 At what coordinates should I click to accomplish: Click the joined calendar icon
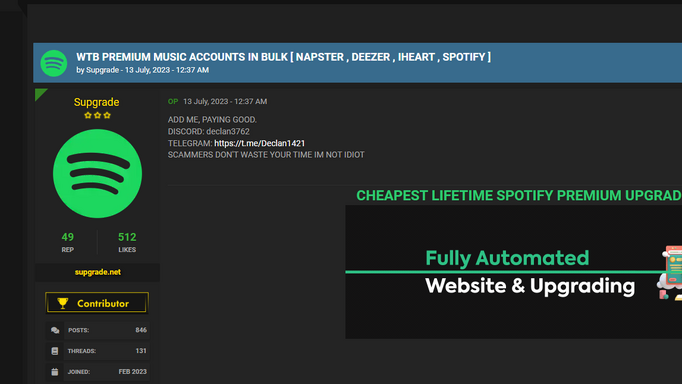click(x=55, y=372)
